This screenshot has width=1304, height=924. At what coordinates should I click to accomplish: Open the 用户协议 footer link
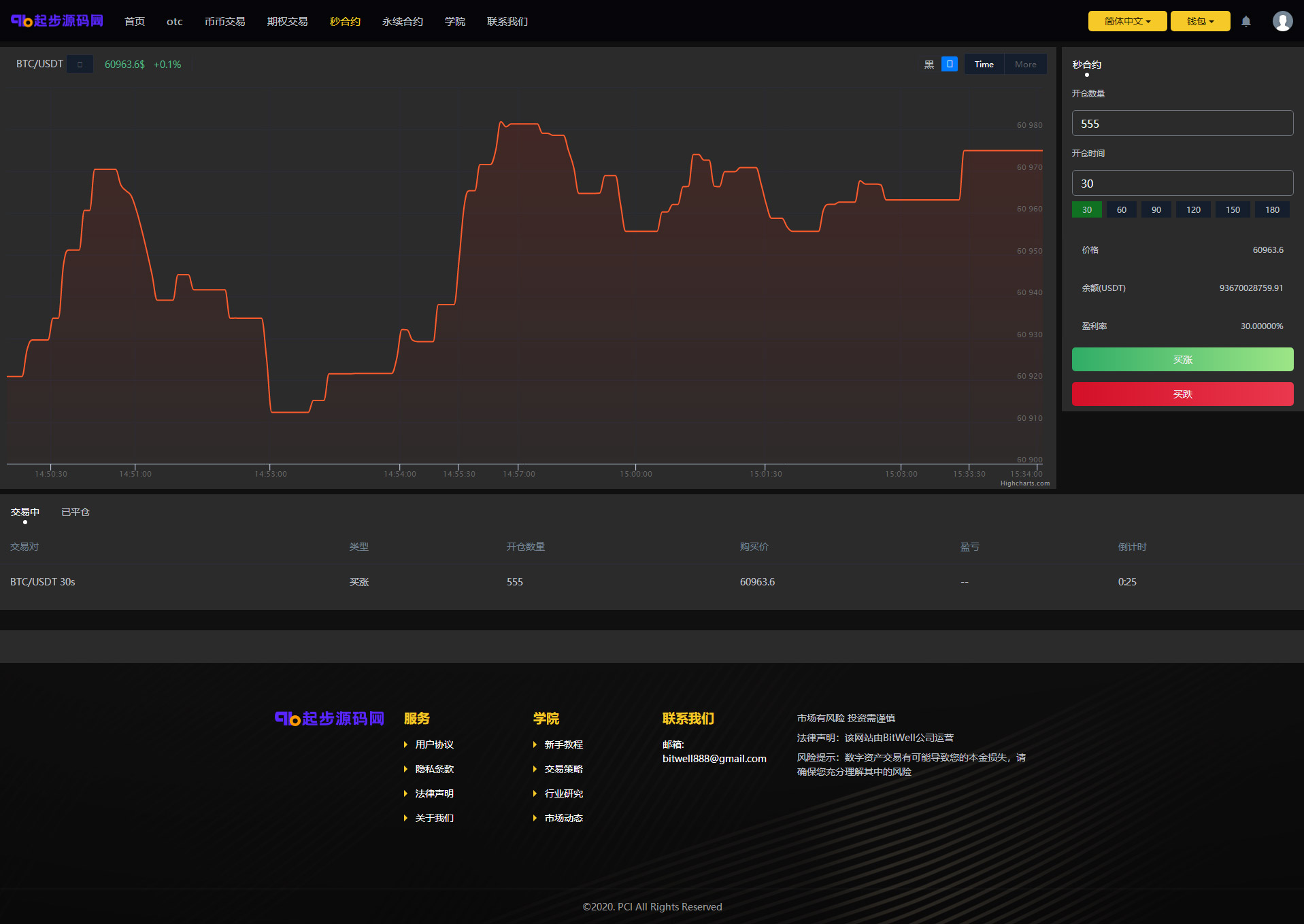coord(434,745)
